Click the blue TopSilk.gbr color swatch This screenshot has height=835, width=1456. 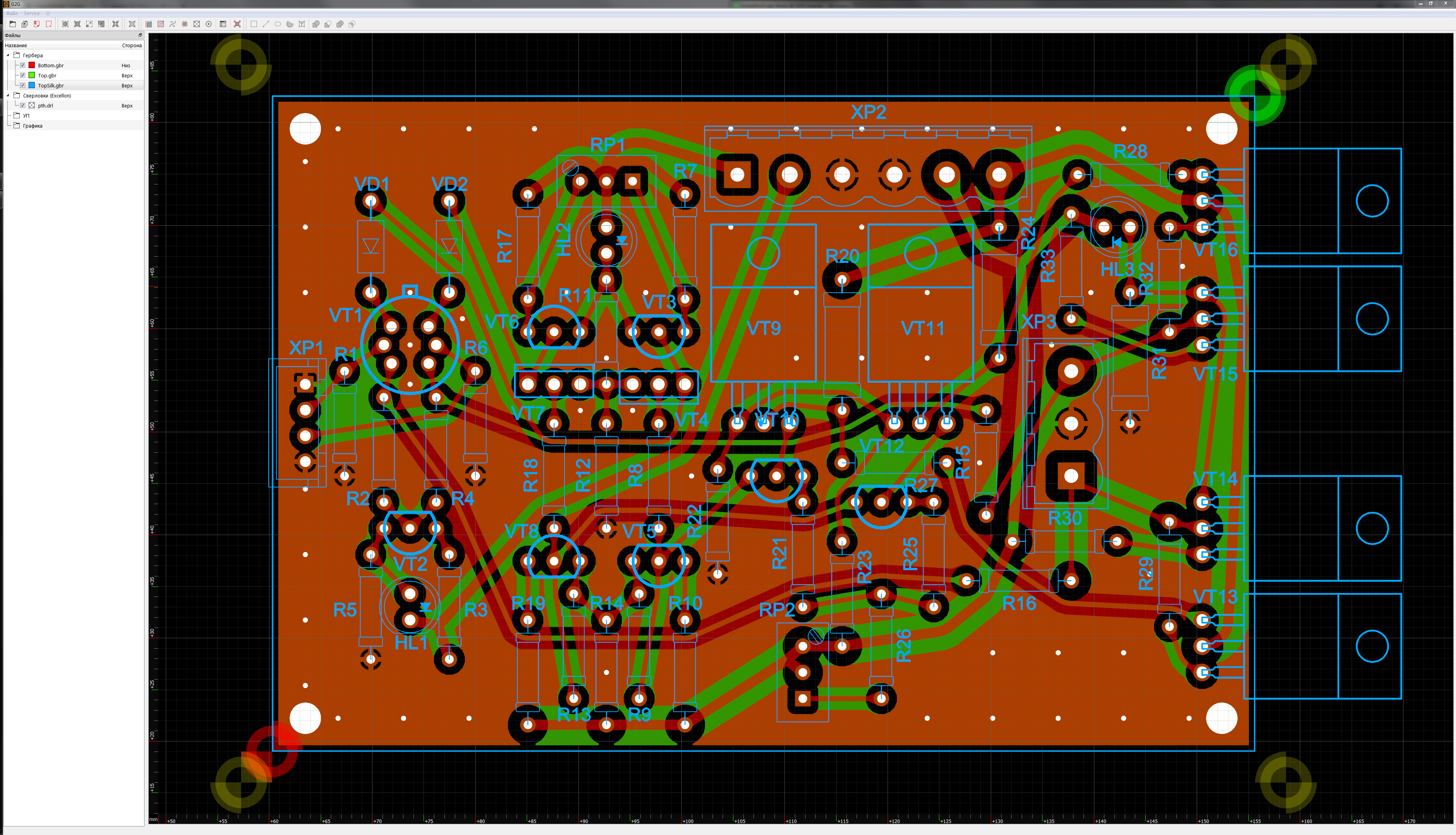click(x=32, y=85)
